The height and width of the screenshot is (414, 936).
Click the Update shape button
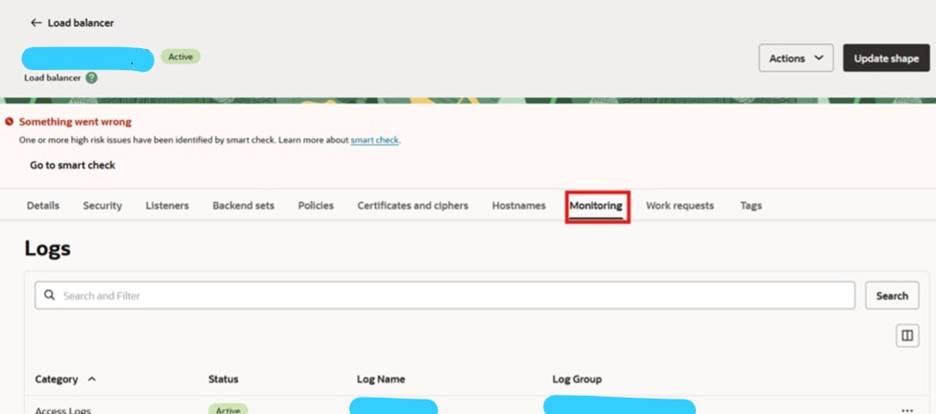click(885, 58)
